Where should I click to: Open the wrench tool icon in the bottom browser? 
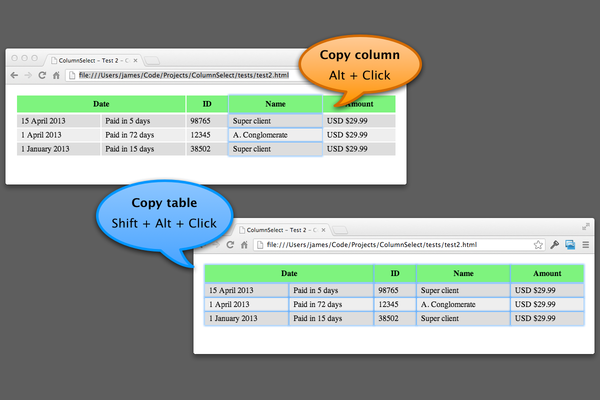(555, 245)
